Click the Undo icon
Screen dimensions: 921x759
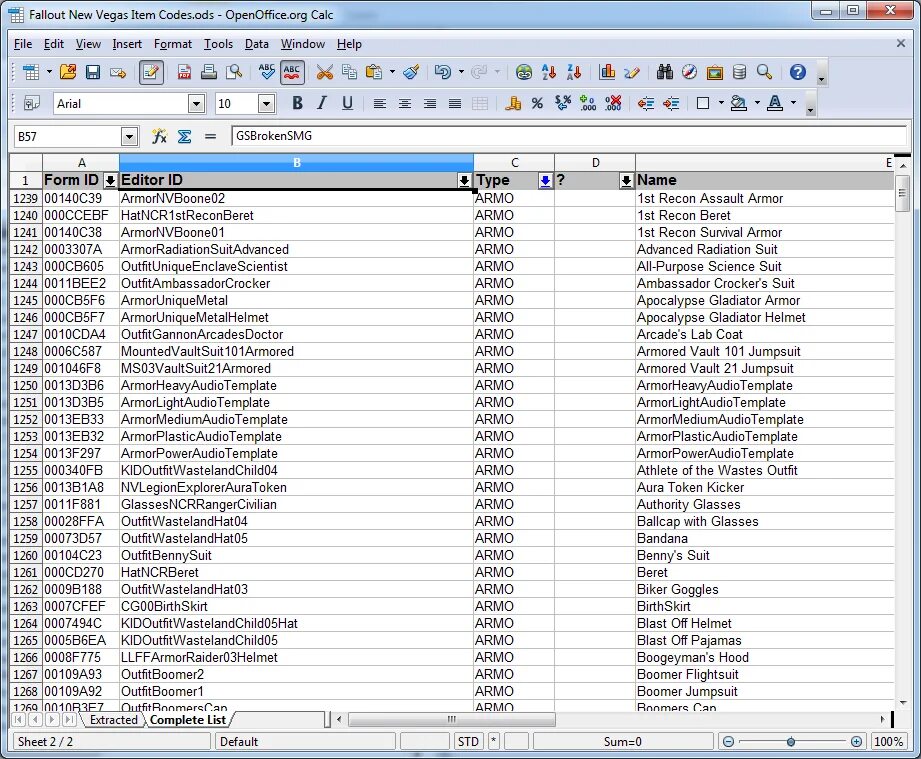(x=442, y=72)
